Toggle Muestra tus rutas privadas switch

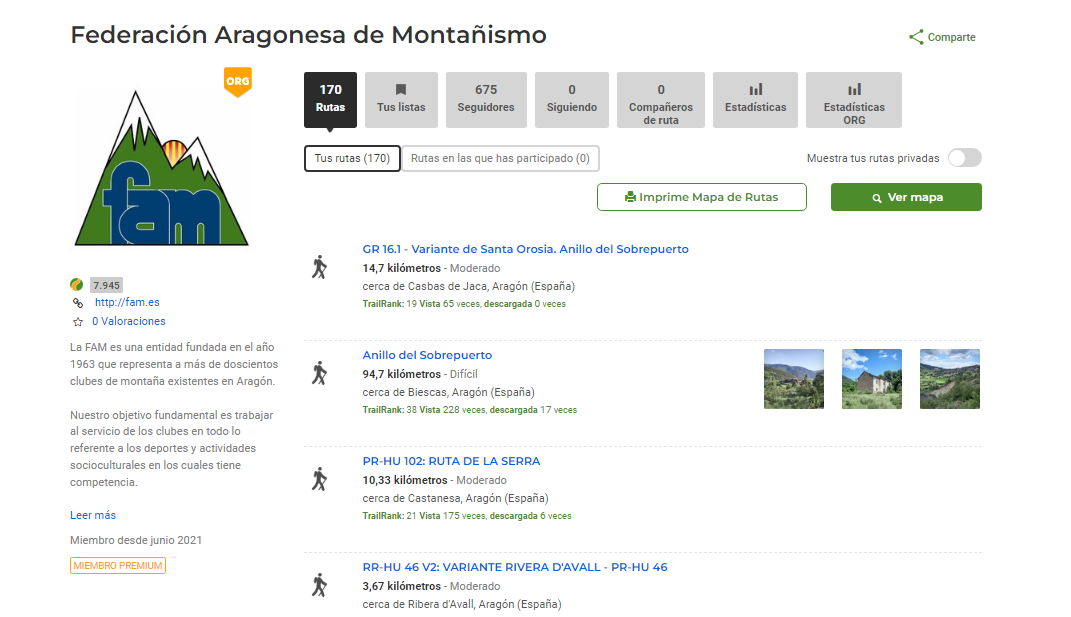coord(964,158)
